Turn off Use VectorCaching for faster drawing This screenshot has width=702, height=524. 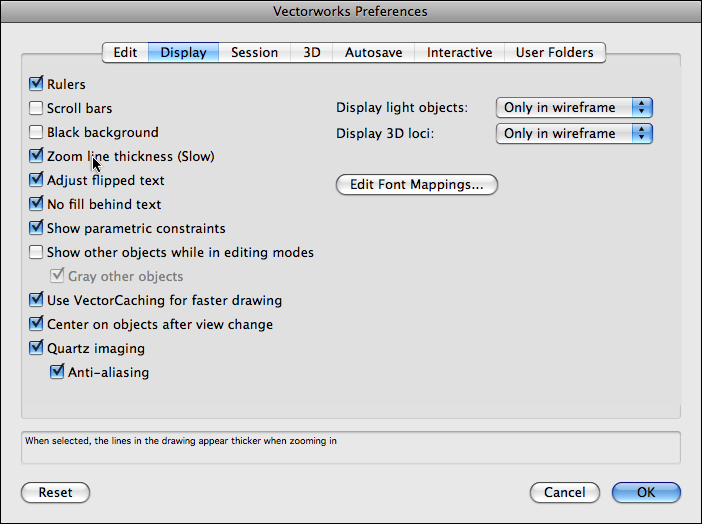37,301
